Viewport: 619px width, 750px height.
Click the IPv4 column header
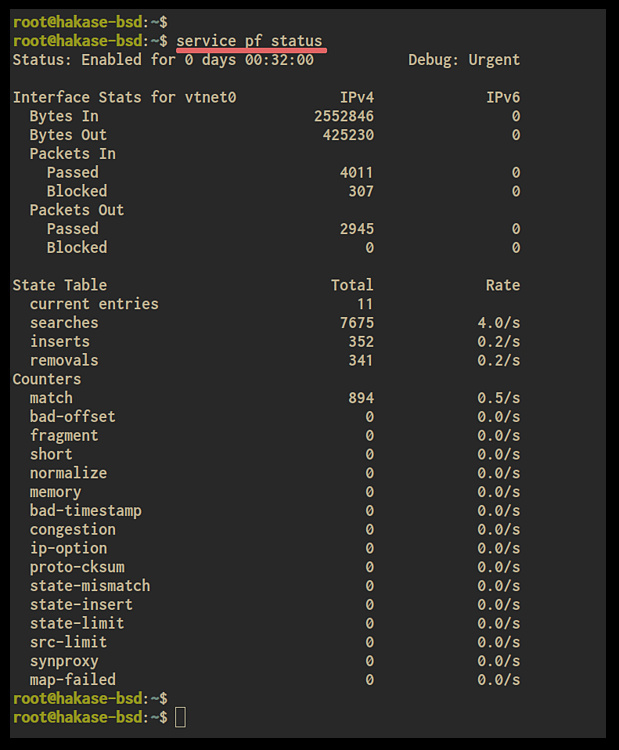(357, 98)
